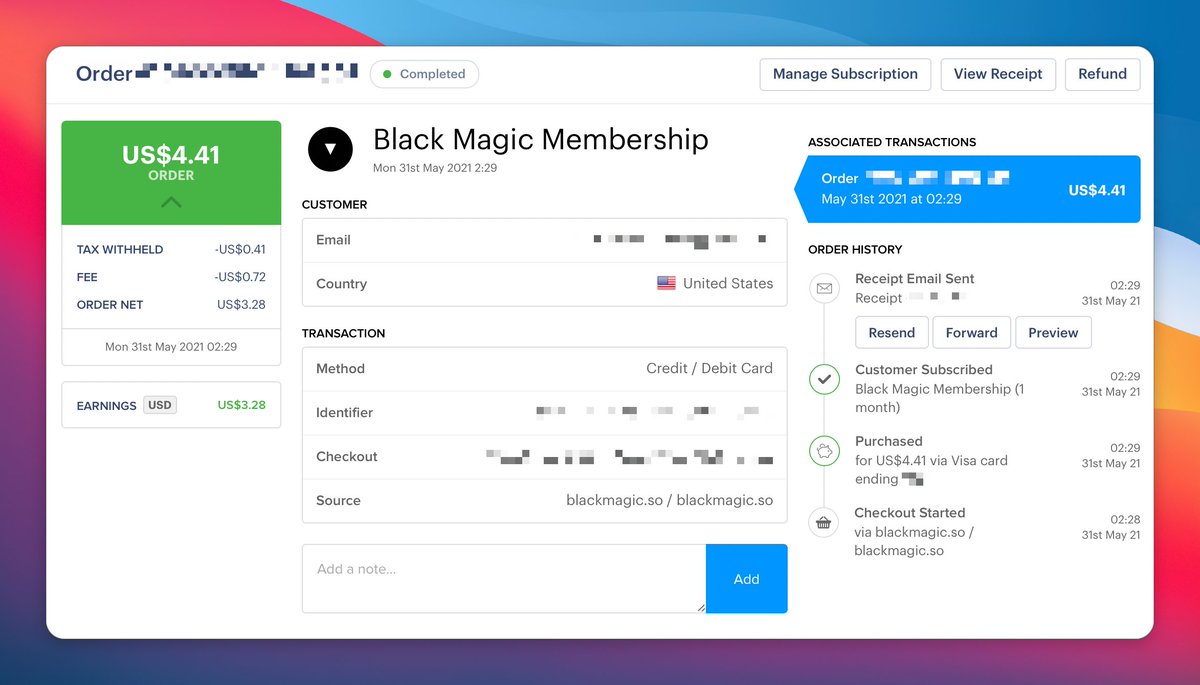Click the FEE amount -US$0.72

[240, 277]
